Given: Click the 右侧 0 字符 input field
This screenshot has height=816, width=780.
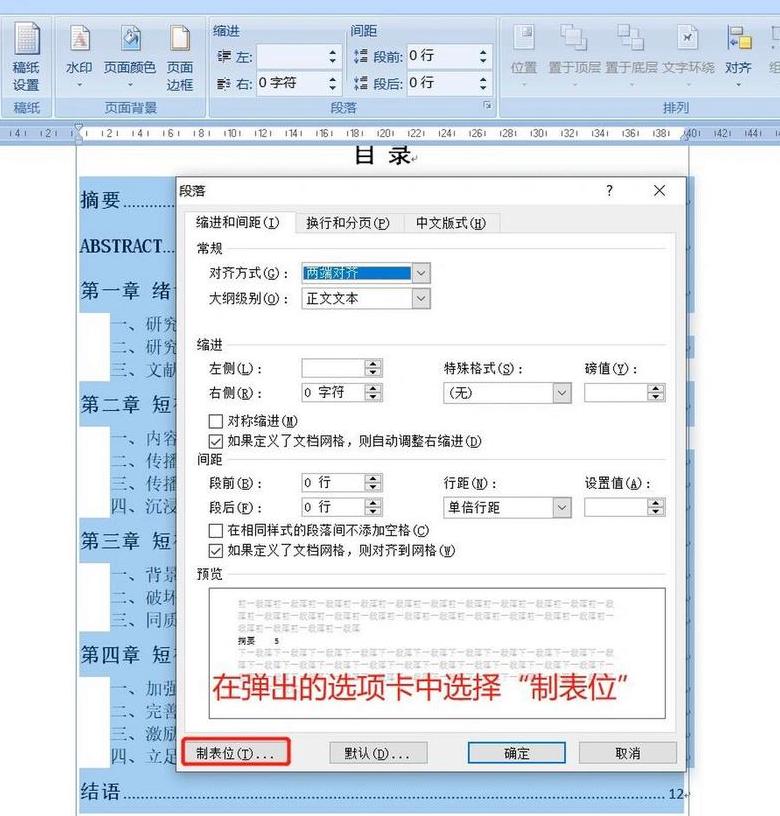Looking at the screenshot, I should [x=333, y=392].
